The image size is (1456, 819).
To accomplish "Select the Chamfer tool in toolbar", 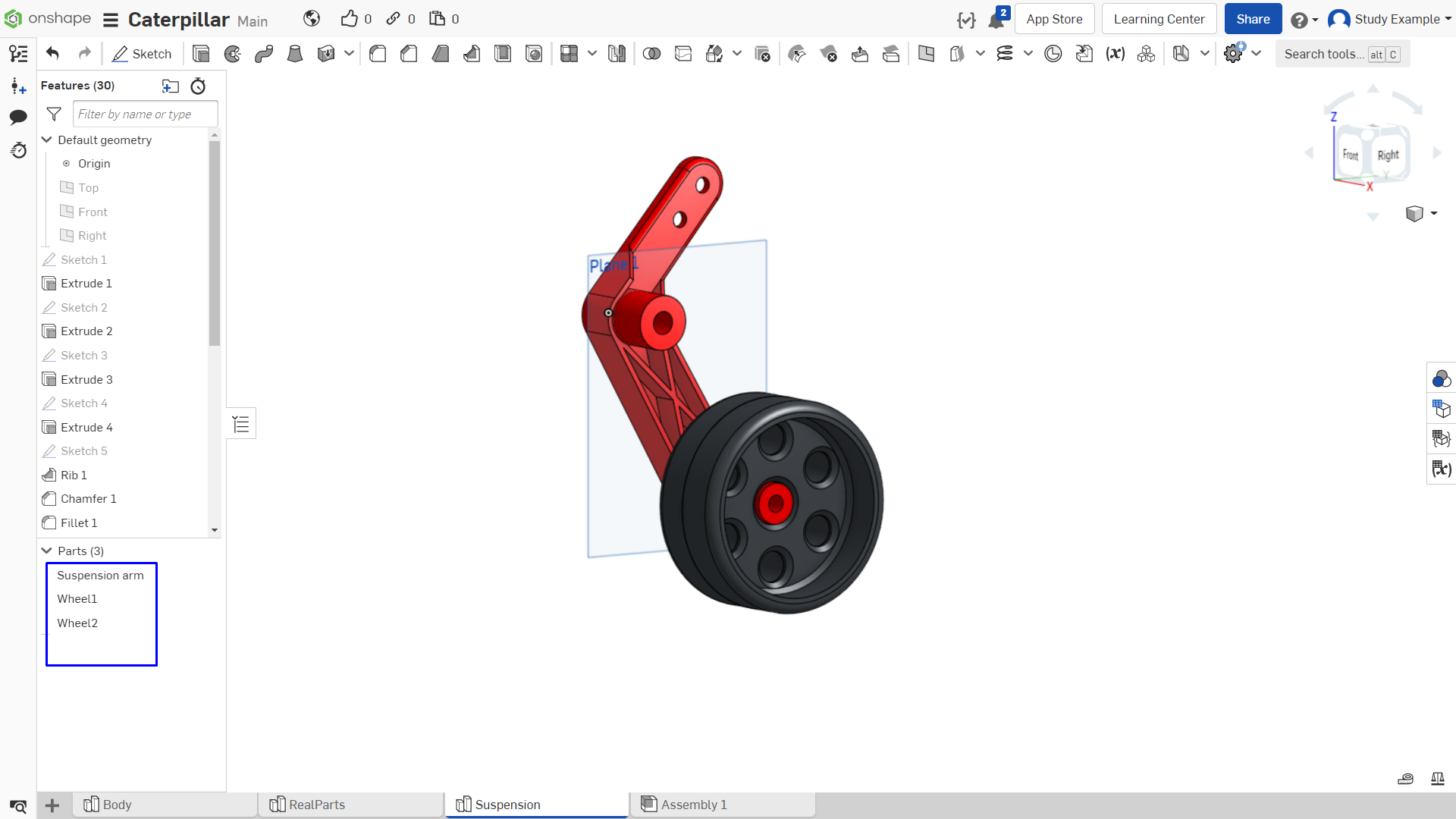I will pyautogui.click(x=409, y=54).
